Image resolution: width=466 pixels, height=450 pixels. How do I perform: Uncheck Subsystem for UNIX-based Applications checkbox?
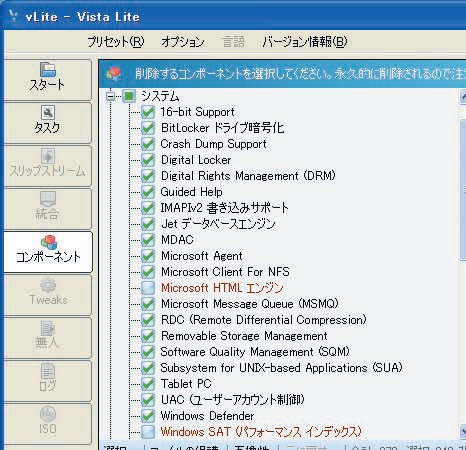(x=148, y=368)
